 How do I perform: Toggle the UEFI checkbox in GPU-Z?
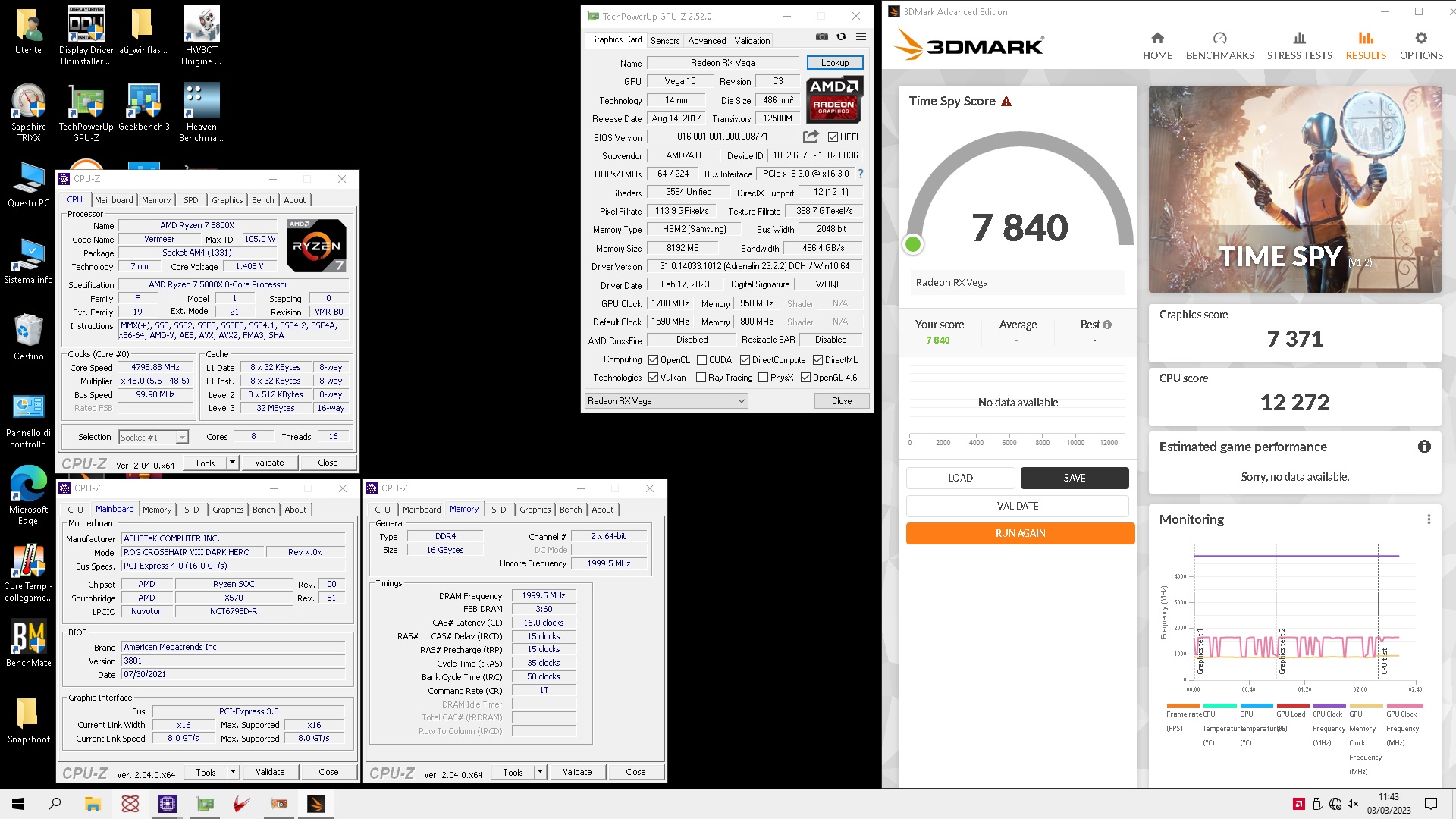[x=833, y=137]
